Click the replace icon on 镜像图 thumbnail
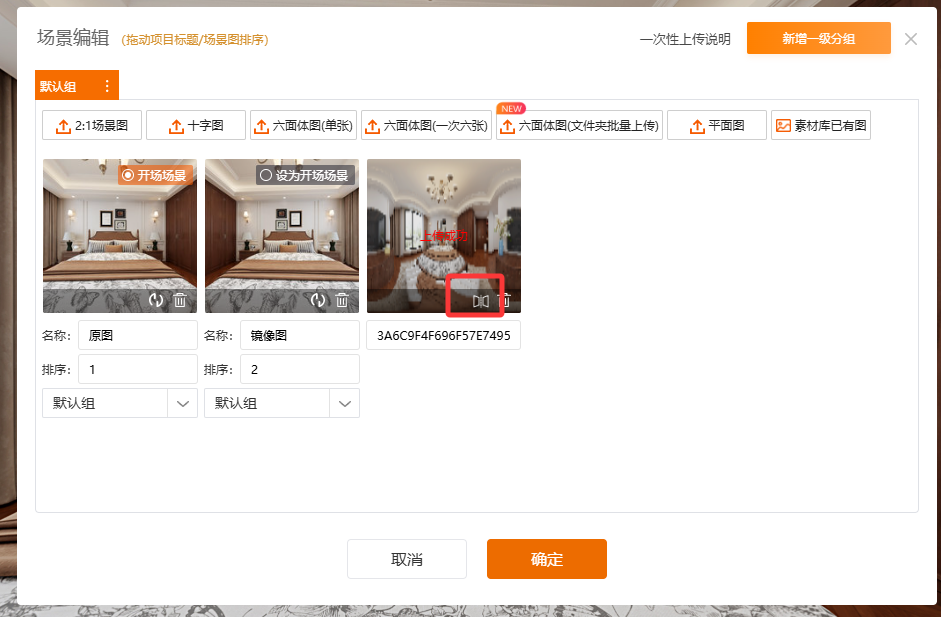This screenshot has width=941, height=617. click(x=318, y=300)
